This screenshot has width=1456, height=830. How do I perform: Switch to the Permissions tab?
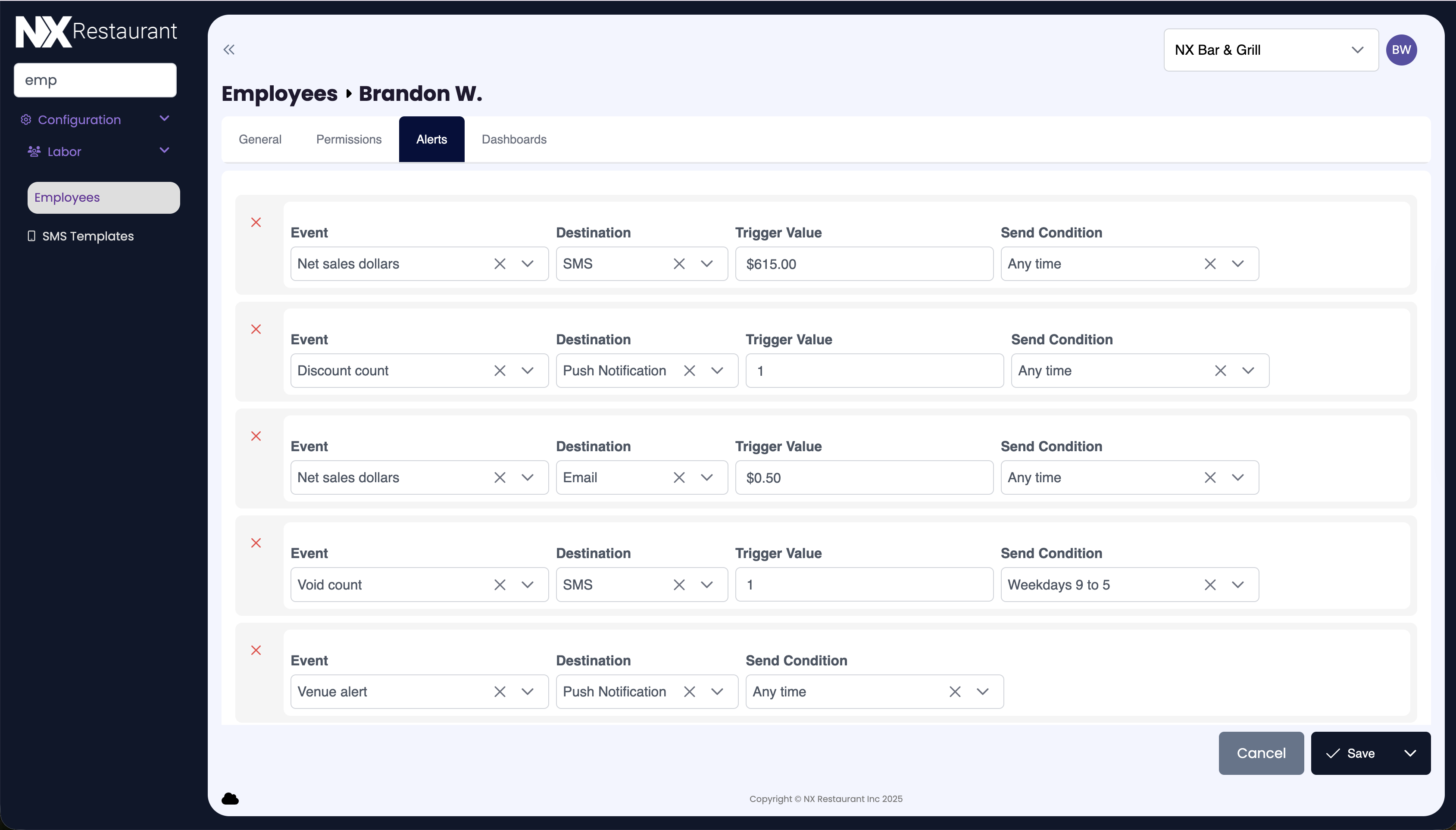pyautogui.click(x=348, y=139)
